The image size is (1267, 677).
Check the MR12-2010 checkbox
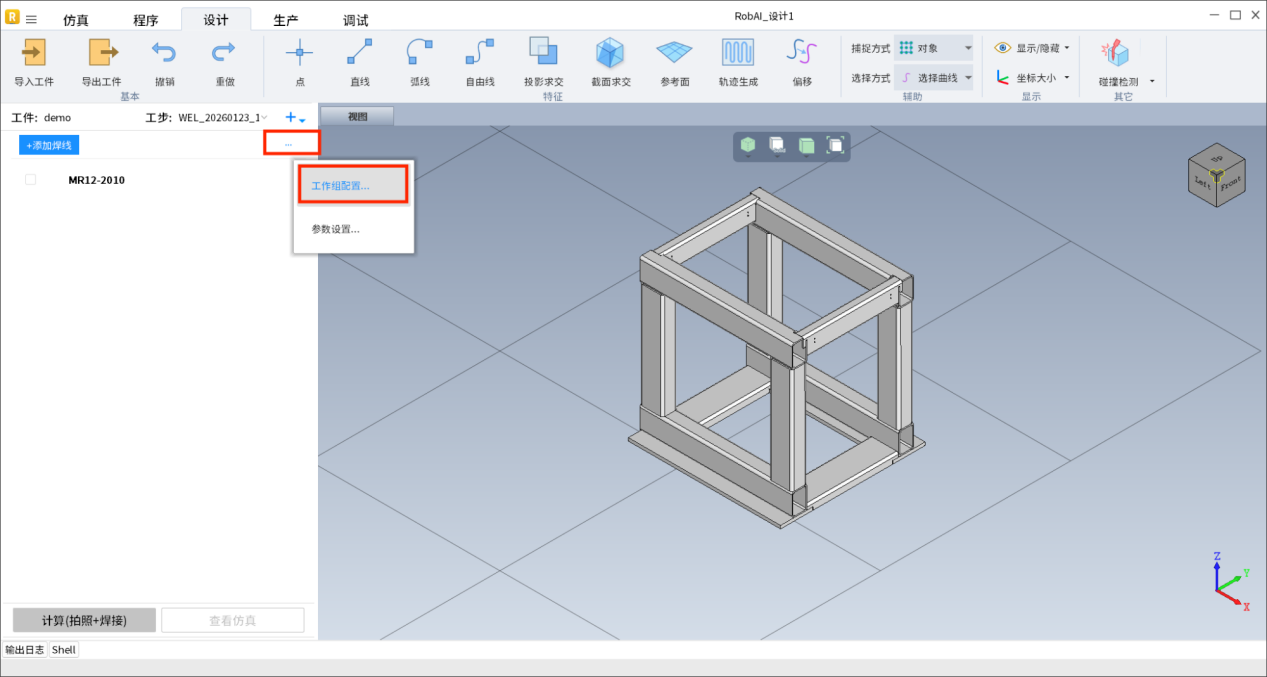tap(31, 180)
